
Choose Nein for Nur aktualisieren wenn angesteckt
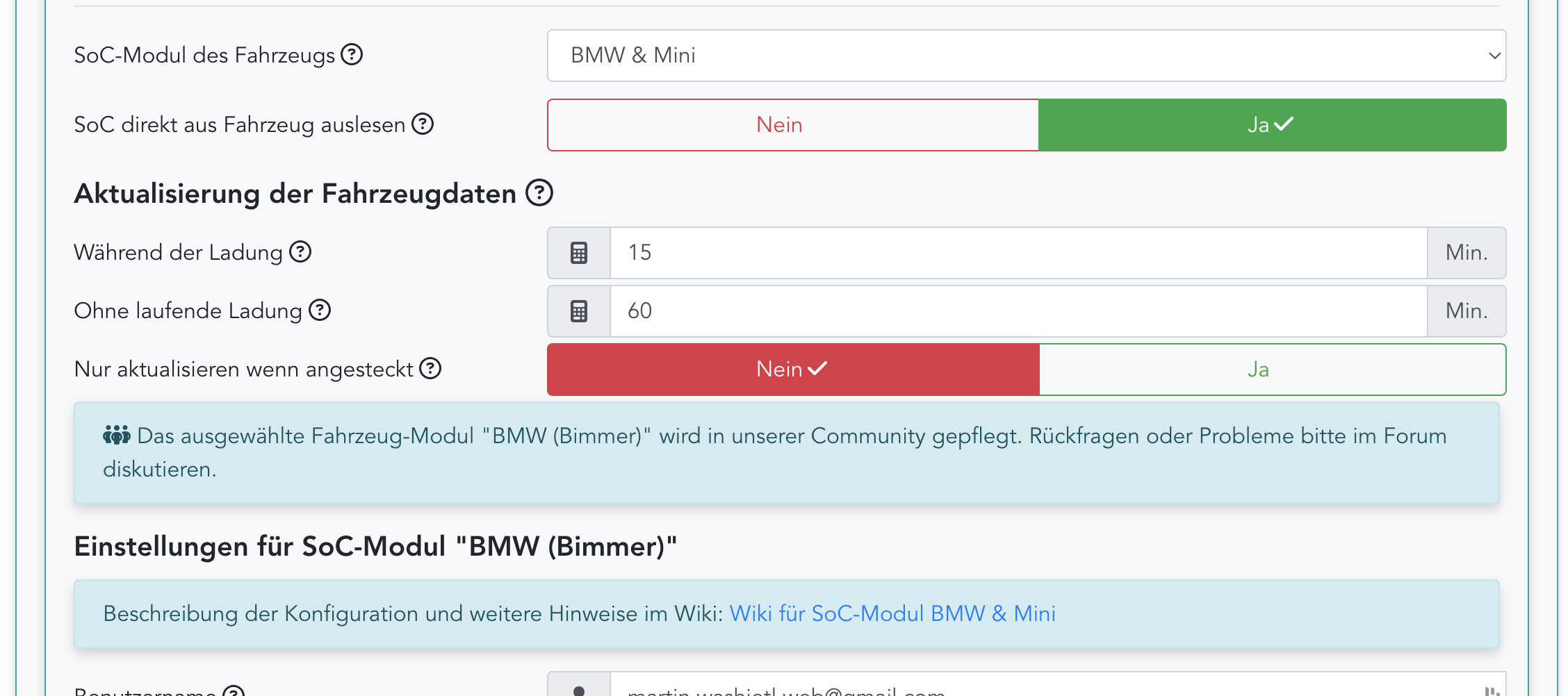pos(793,370)
